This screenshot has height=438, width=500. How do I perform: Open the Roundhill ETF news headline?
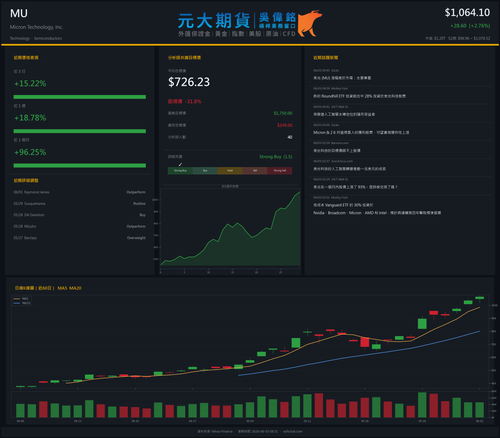[x=359, y=96]
